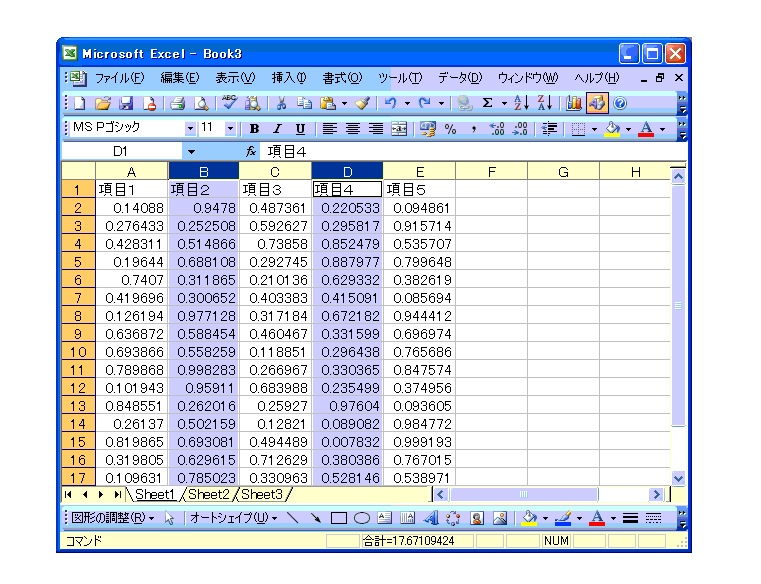
Task: Click the fx Insert Function button
Action: pos(251,152)
